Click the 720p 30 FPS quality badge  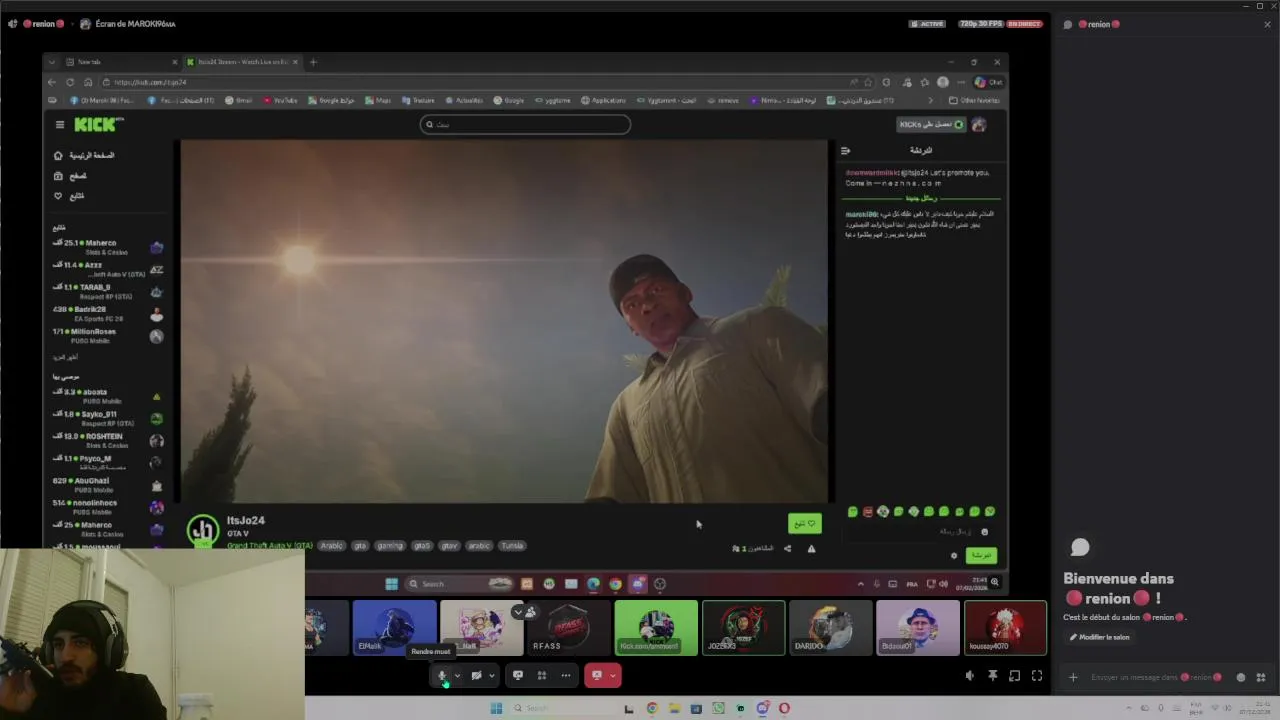tap(981, 24)
